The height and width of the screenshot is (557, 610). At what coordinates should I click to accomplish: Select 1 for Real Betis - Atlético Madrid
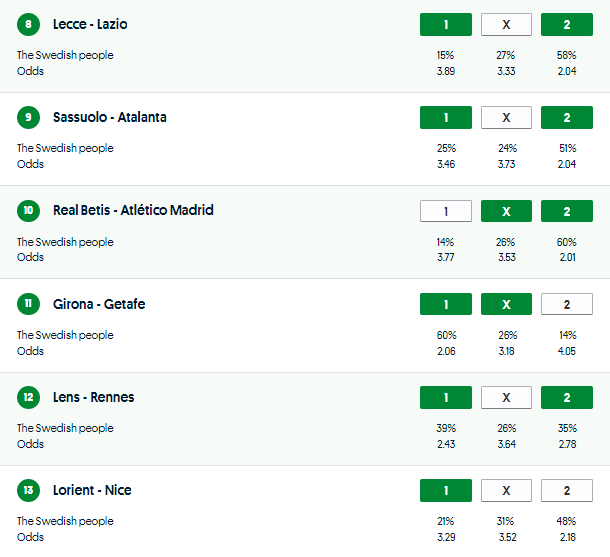(446, 211)
